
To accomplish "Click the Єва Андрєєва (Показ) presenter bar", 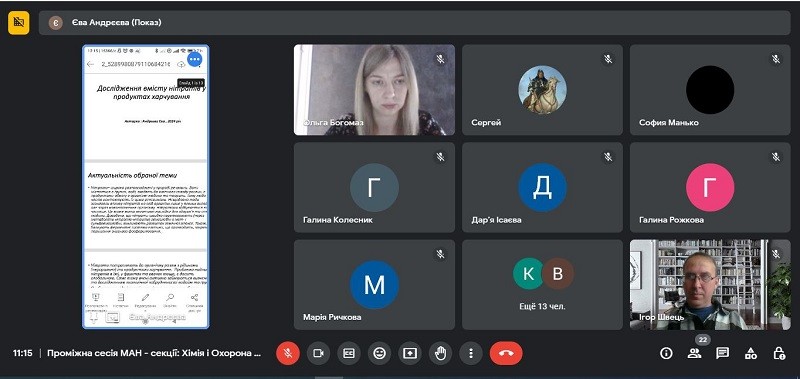I will pos(414,22).
